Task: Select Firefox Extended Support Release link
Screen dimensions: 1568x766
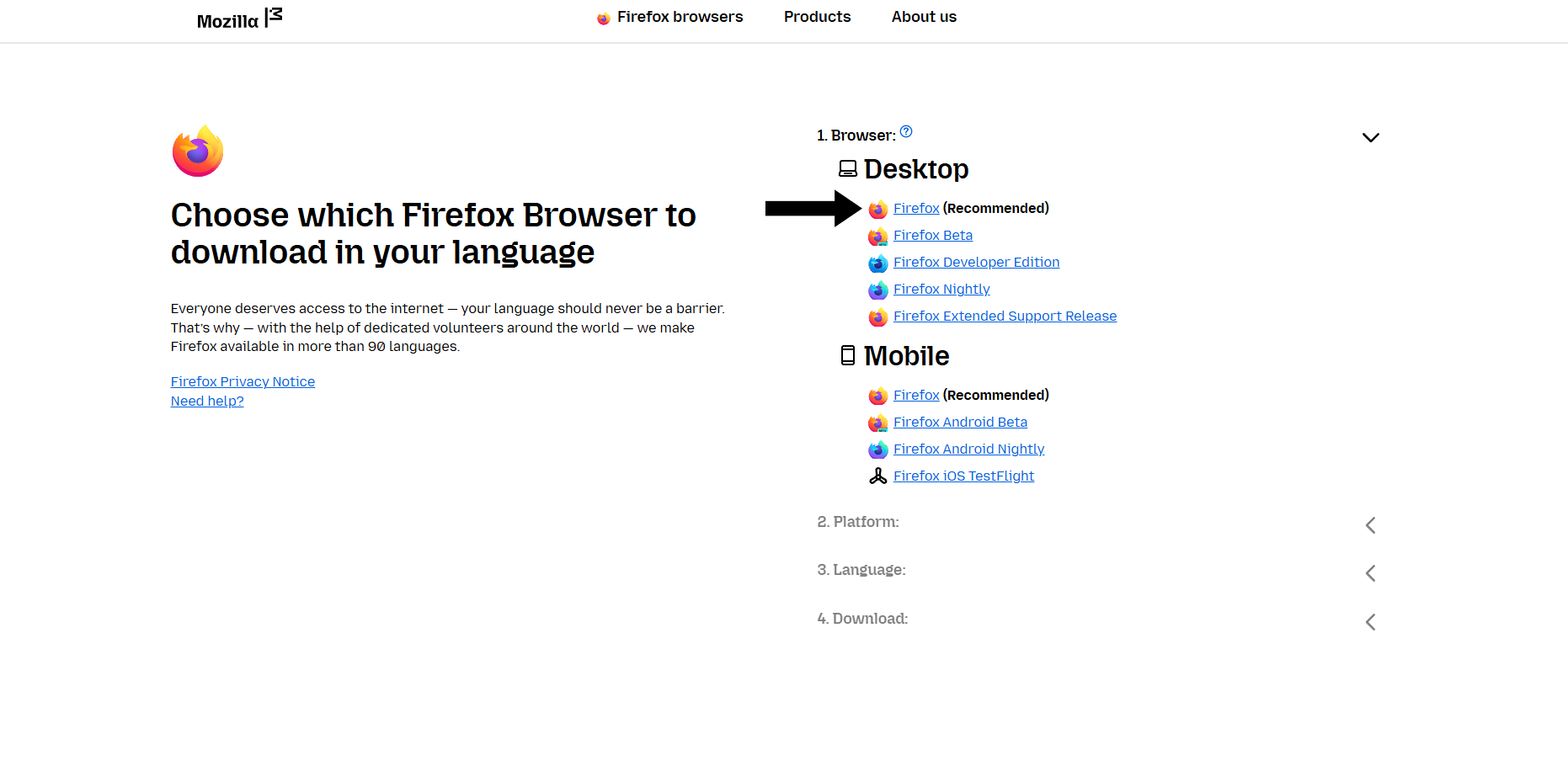Action: coord(1005,316)
